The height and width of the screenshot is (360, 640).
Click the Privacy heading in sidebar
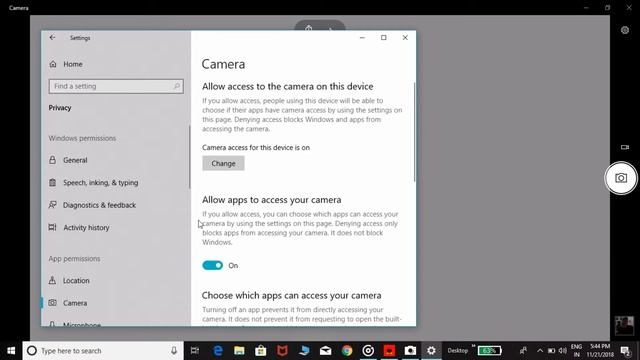click(60, 108)
